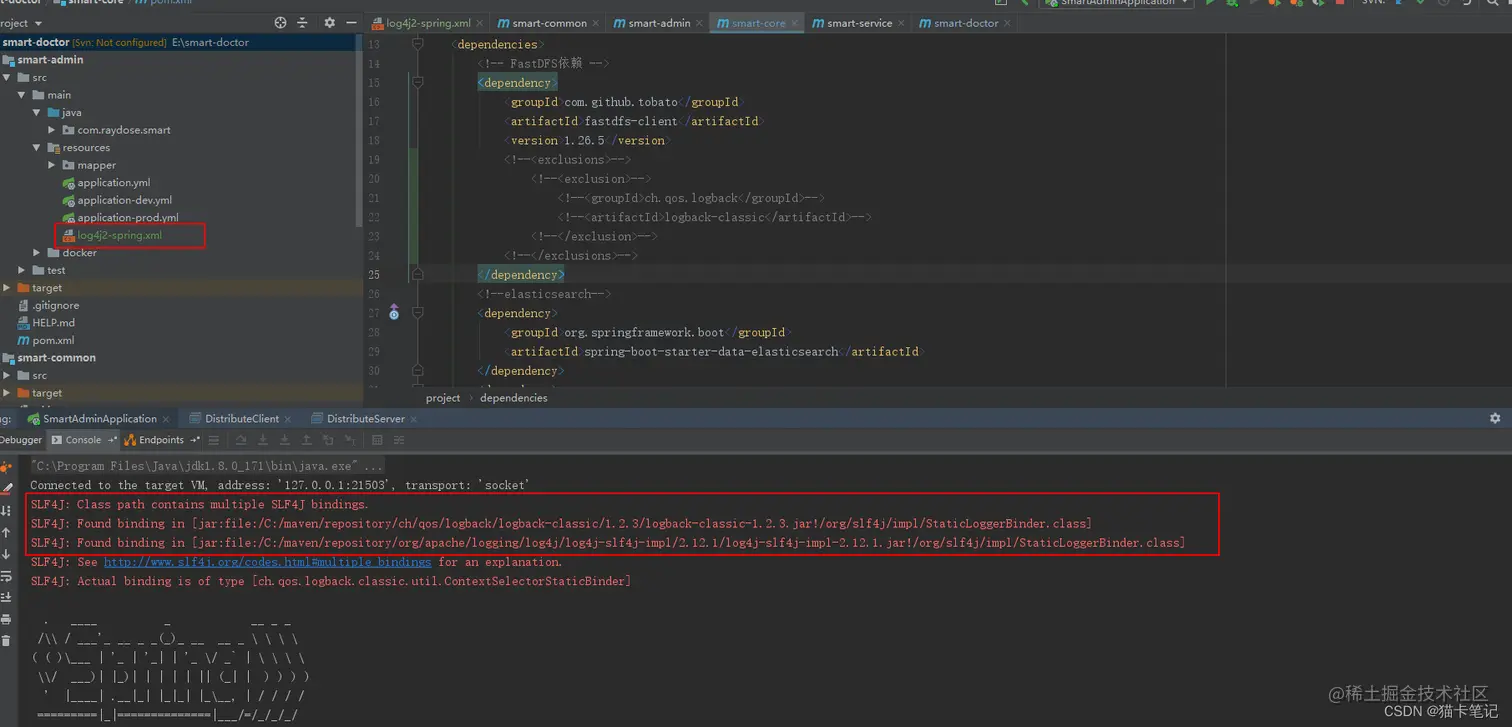Select log4j2-spring.xml in the project tree
This screenshot has width=1512, height=727.
click(112, 235)
